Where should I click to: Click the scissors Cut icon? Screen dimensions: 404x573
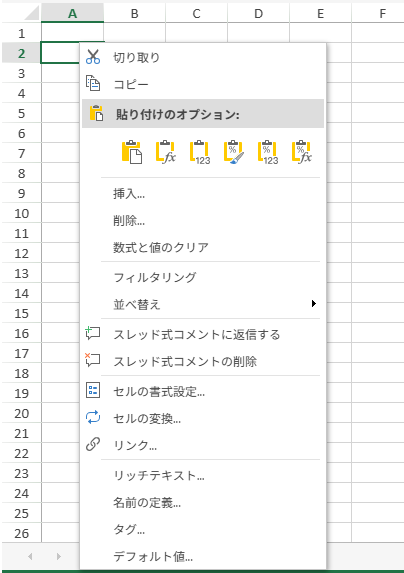point(93,57)
